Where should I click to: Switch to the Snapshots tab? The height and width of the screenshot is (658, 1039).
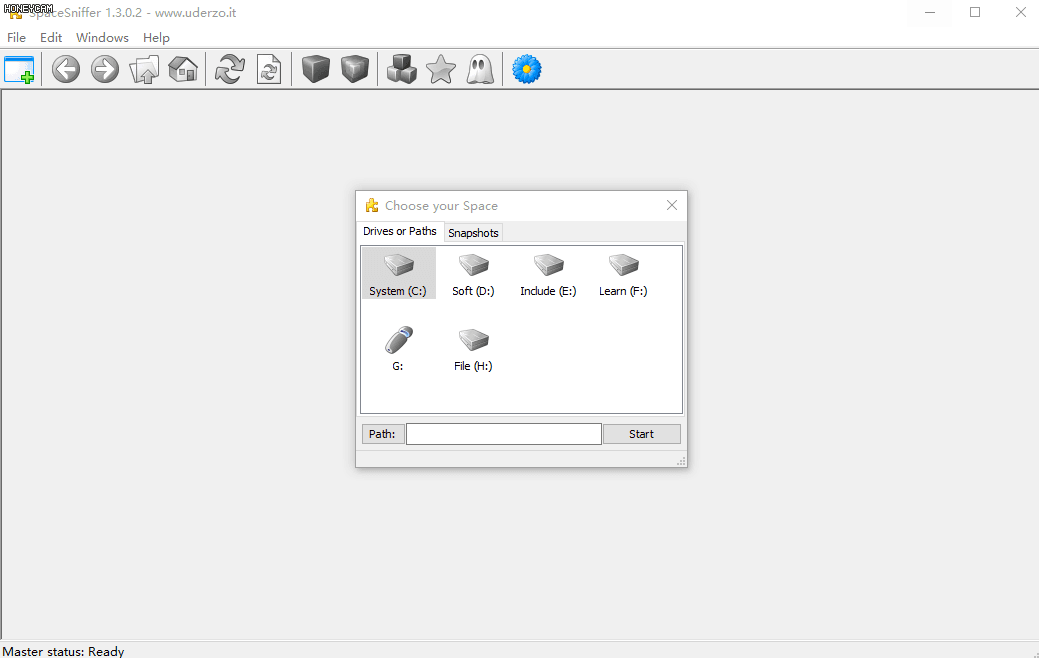473,233
